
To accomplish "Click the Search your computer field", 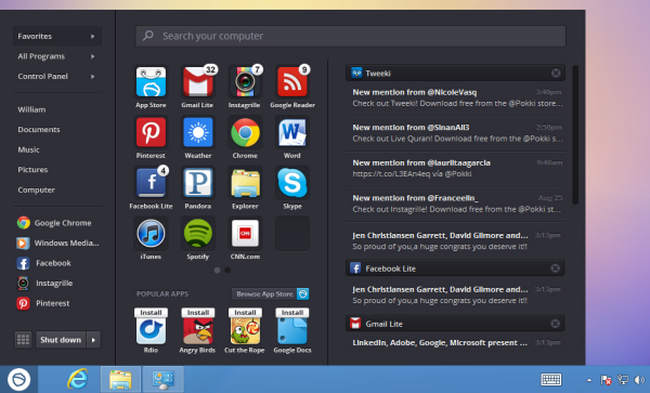I will point(351,36).
